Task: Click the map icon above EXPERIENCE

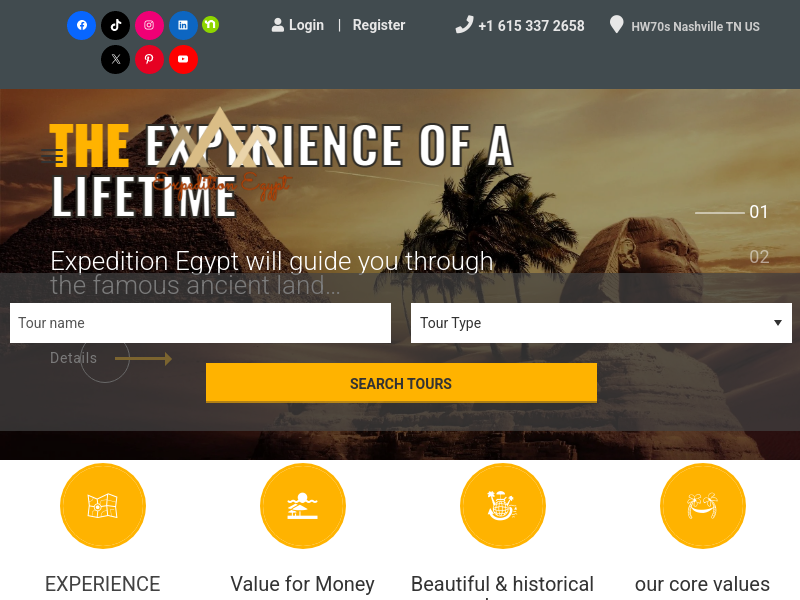Action: (x=103, y=506)
